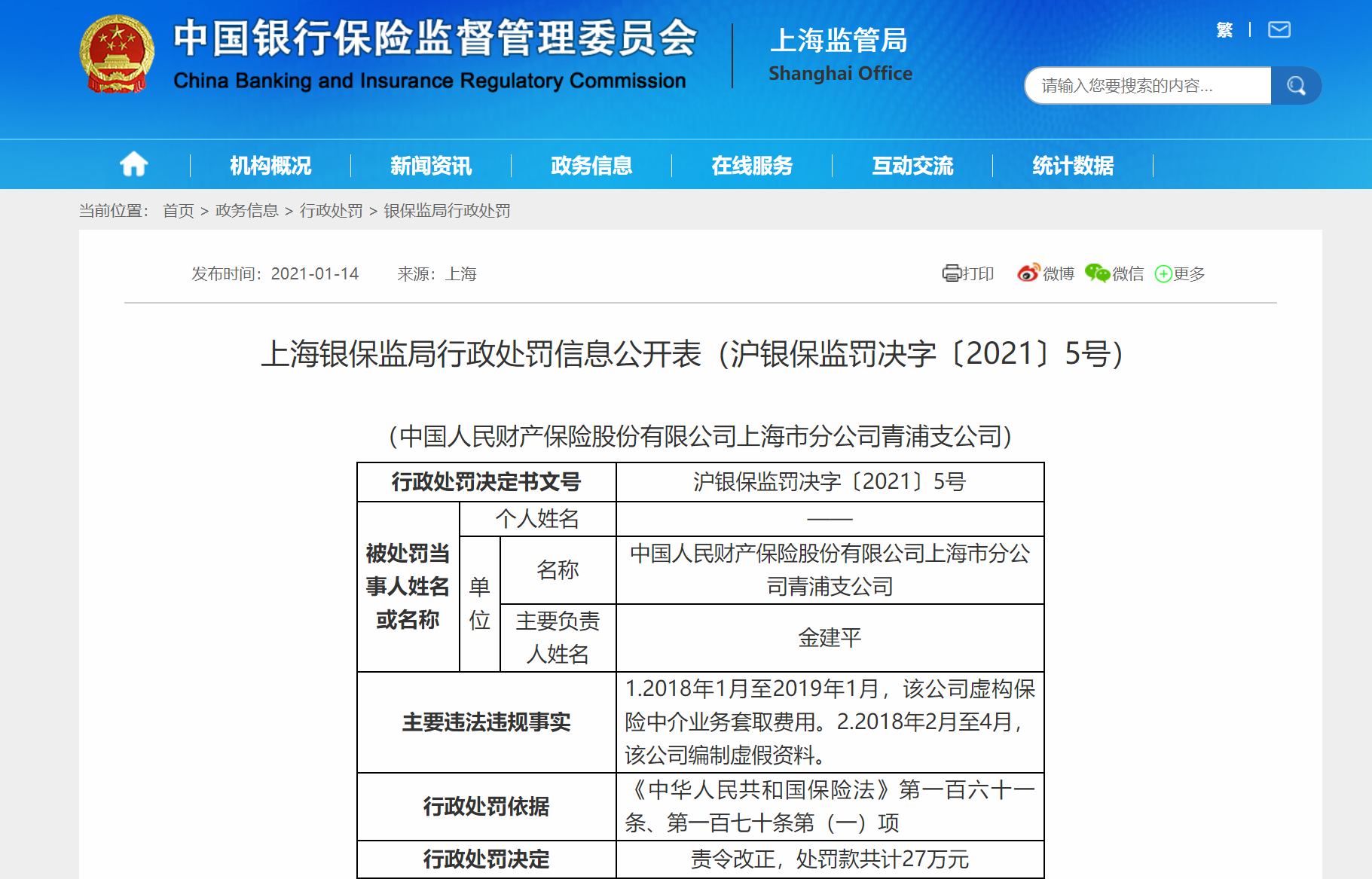This screenshot has height=879, width=1372.
Task: Open the 统计数据 menu
Action: (x=1073, y=165)
